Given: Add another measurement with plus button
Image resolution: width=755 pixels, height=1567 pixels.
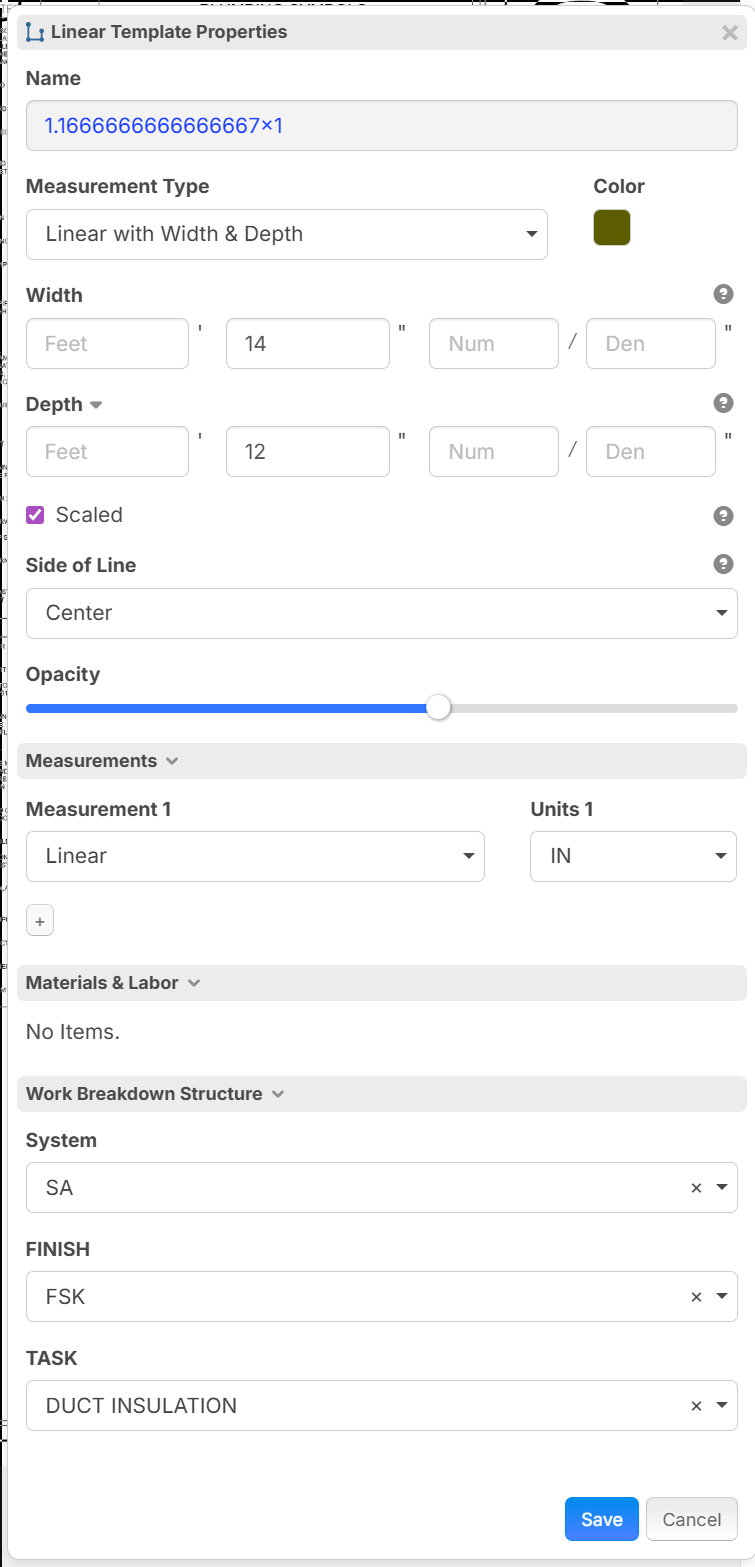Looking at the screenshot, I should point(40,921).
